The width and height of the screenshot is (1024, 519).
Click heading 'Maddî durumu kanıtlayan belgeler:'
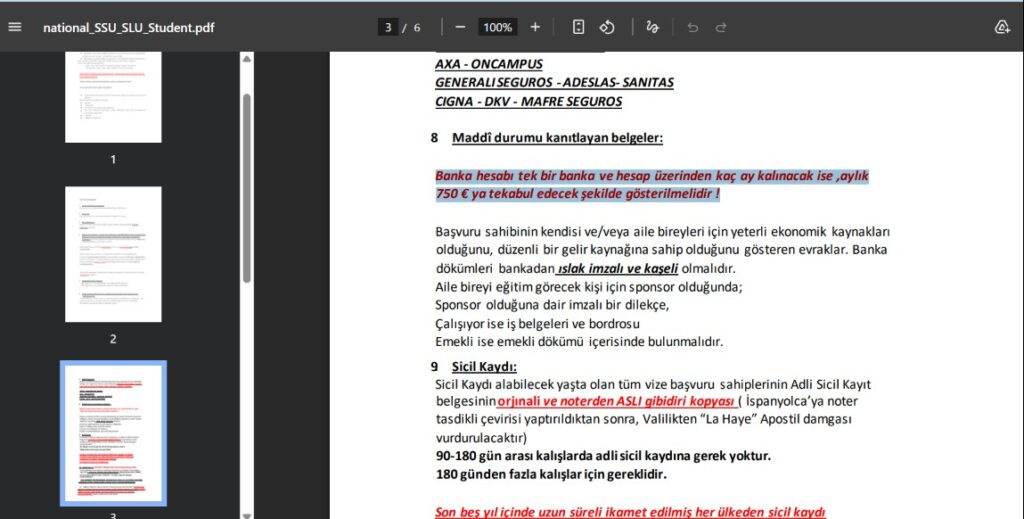[x=557, y=138]
